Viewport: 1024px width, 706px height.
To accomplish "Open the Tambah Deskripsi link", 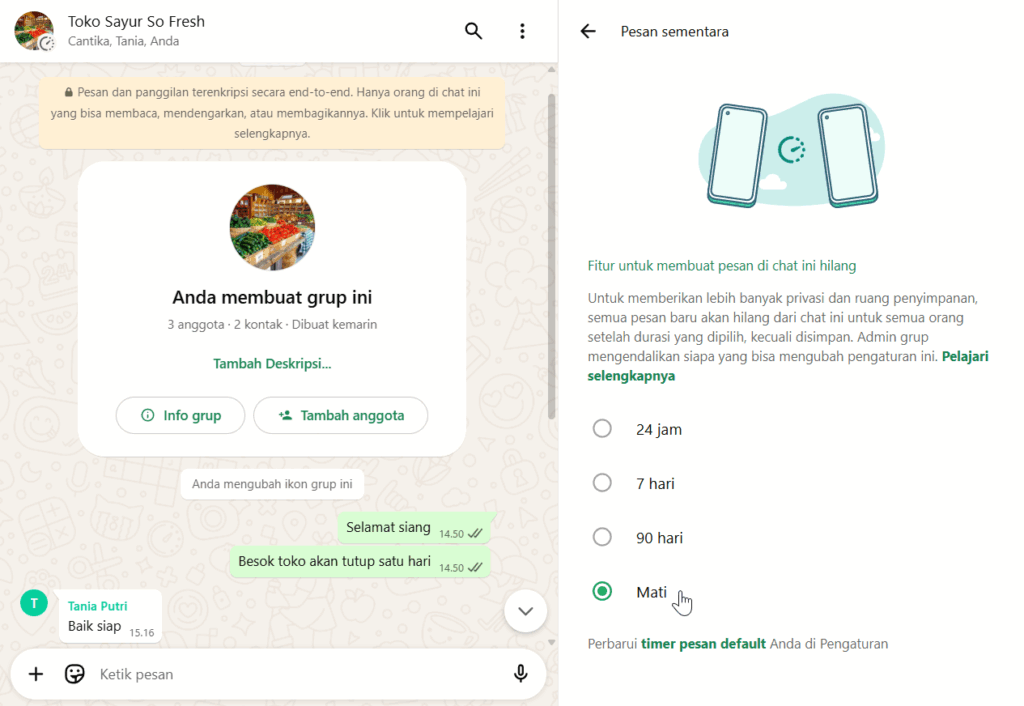I will [272, 364].
